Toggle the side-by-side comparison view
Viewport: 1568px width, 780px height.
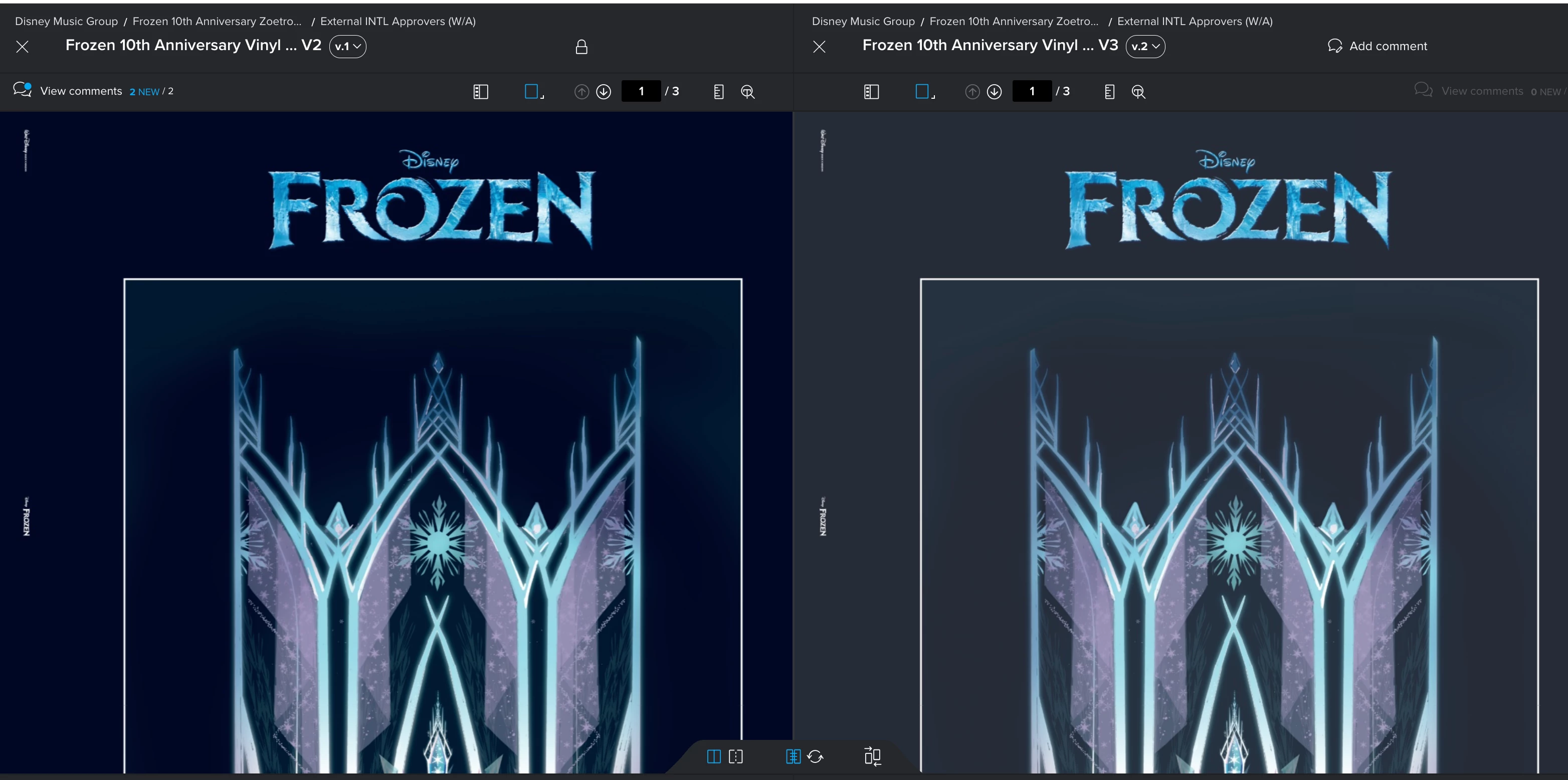coord(714,757)
